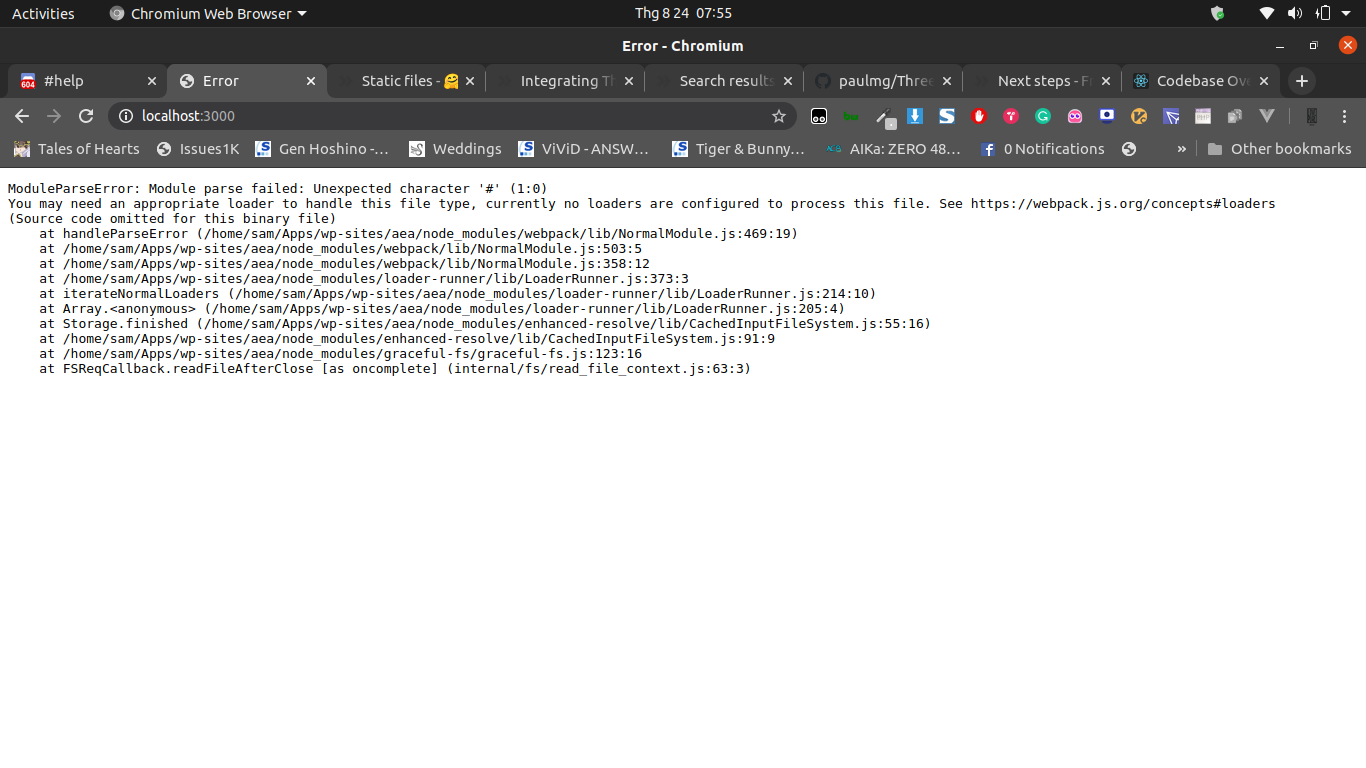Expand the hidden bookmarks overflow chevron
This screenshot has height=768, width=1366.
[x=1181, y=149]
